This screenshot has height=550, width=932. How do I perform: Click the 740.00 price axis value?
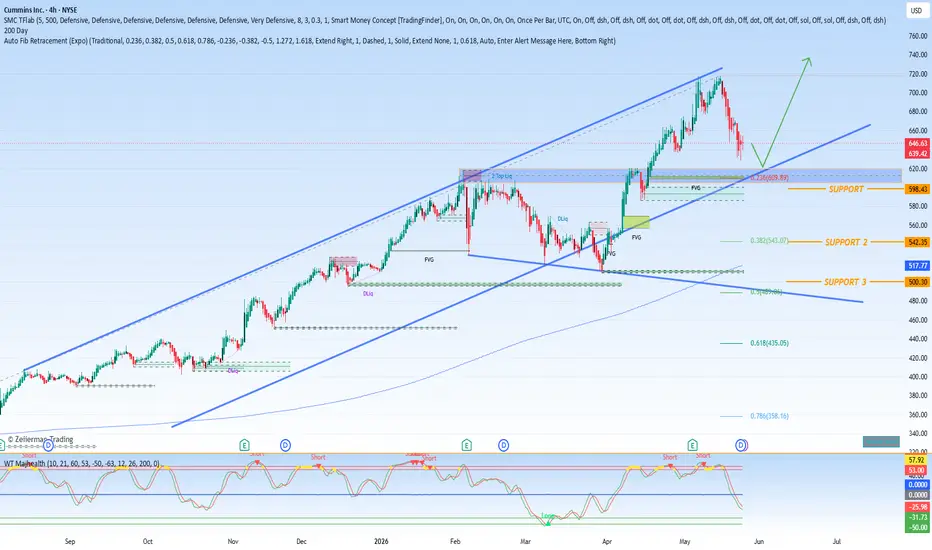918,55
